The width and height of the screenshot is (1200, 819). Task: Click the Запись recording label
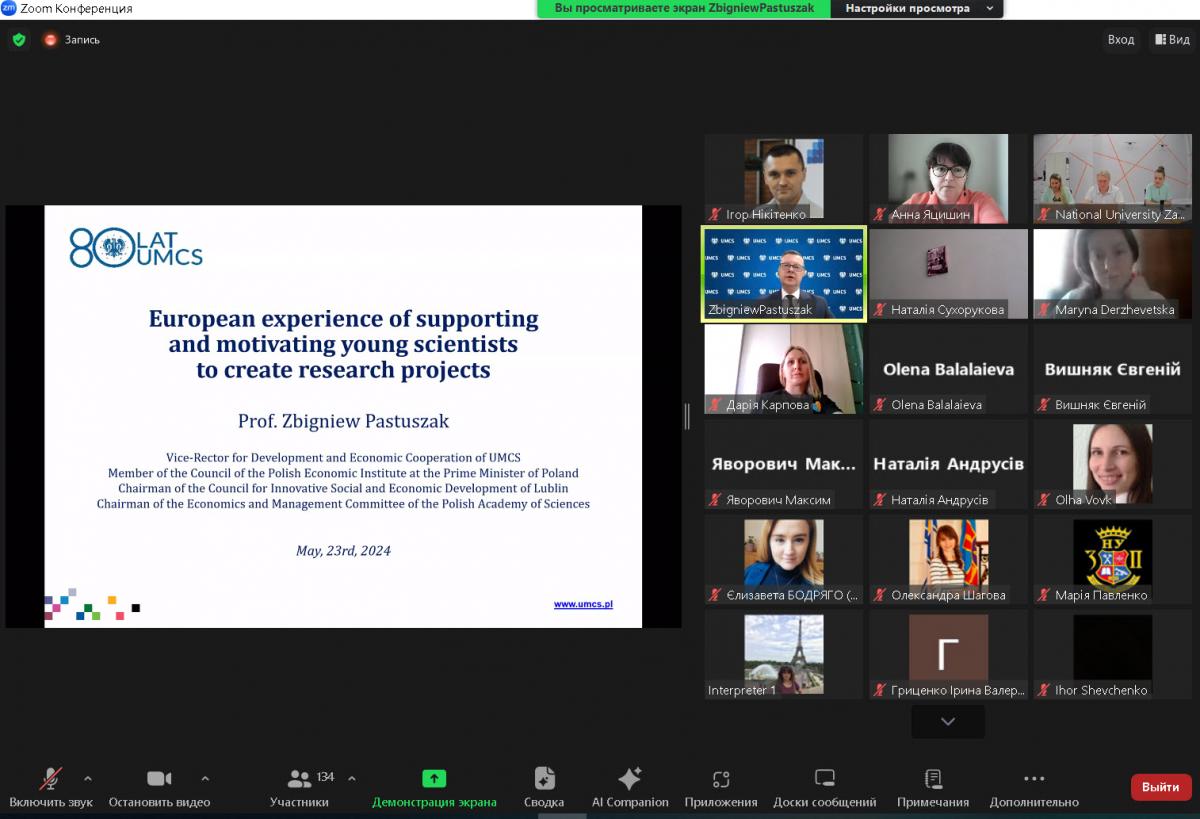point(82,40)
